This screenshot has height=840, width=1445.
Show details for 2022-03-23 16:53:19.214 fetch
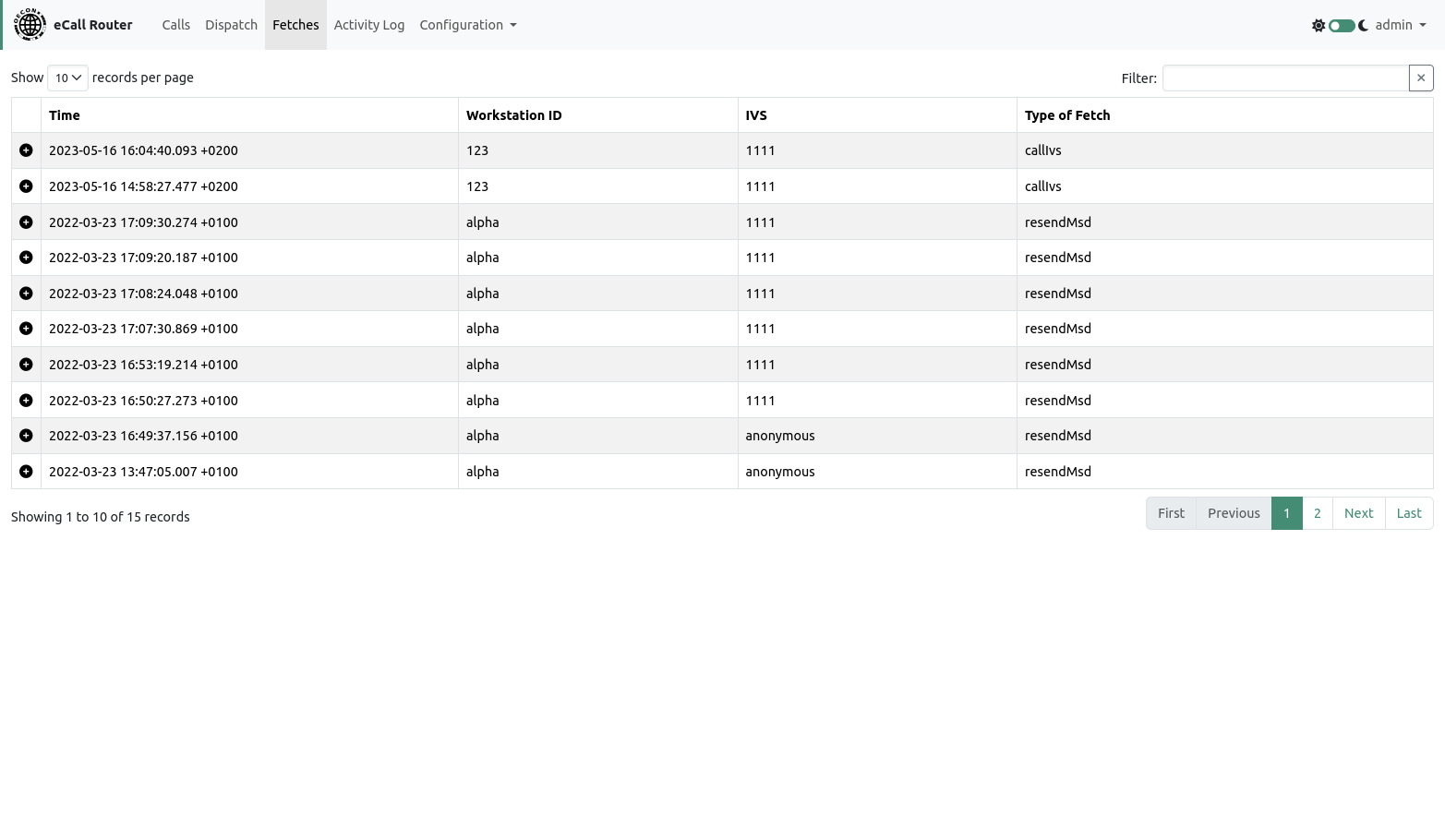[26, 365]
